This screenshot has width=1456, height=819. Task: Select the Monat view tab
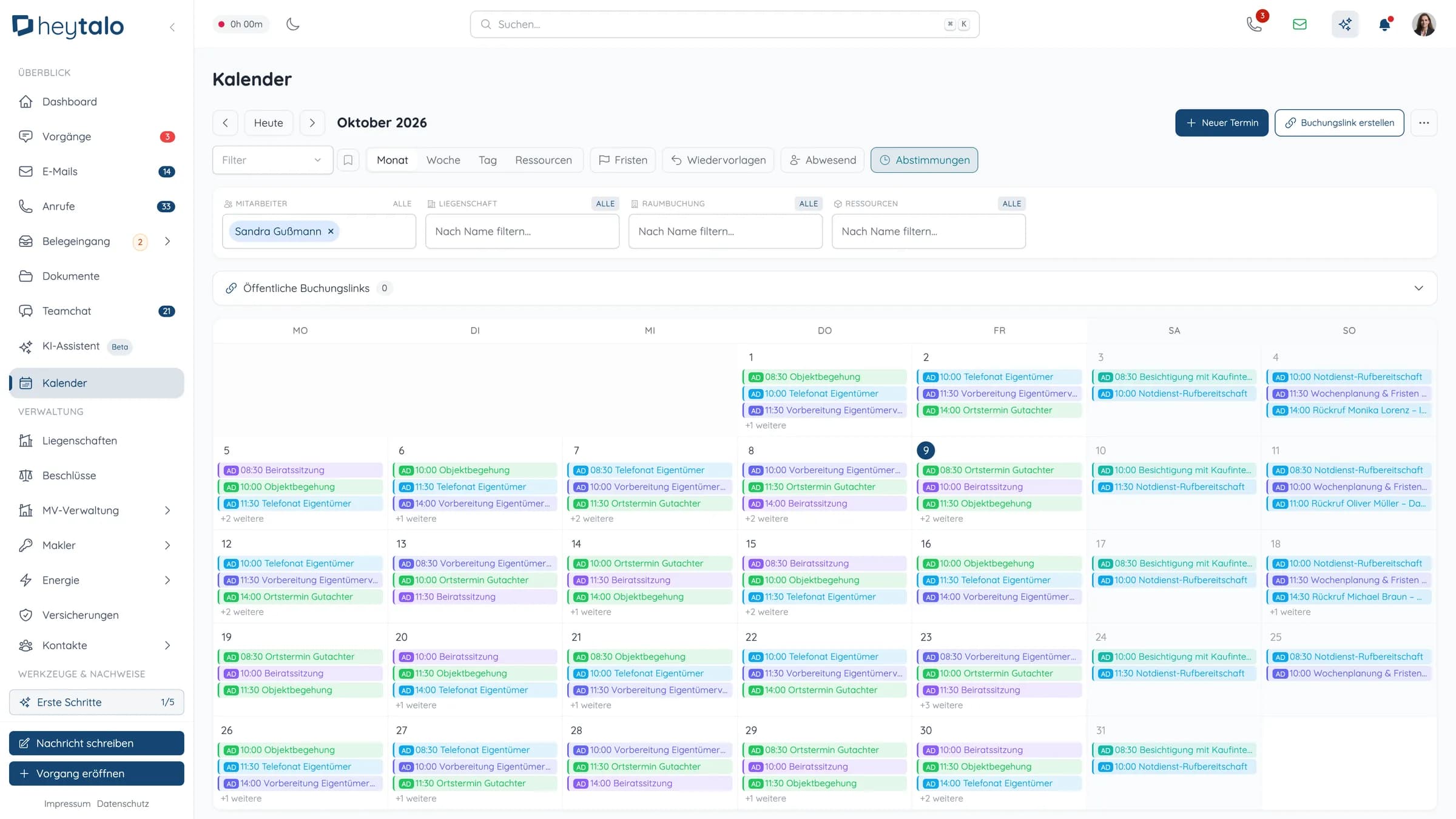click(392, 160)
